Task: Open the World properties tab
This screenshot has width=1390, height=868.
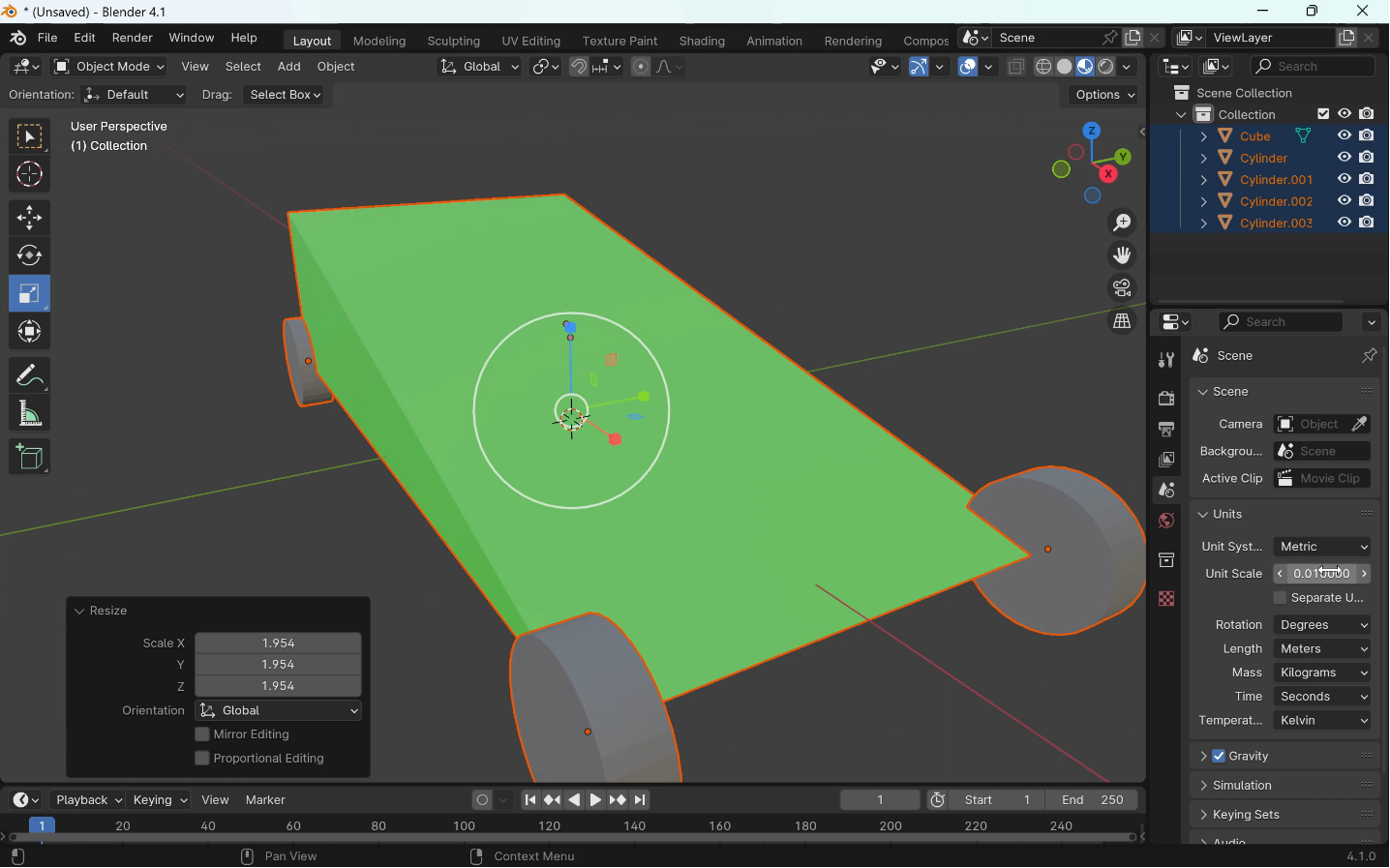Action: coord(1166,523)
